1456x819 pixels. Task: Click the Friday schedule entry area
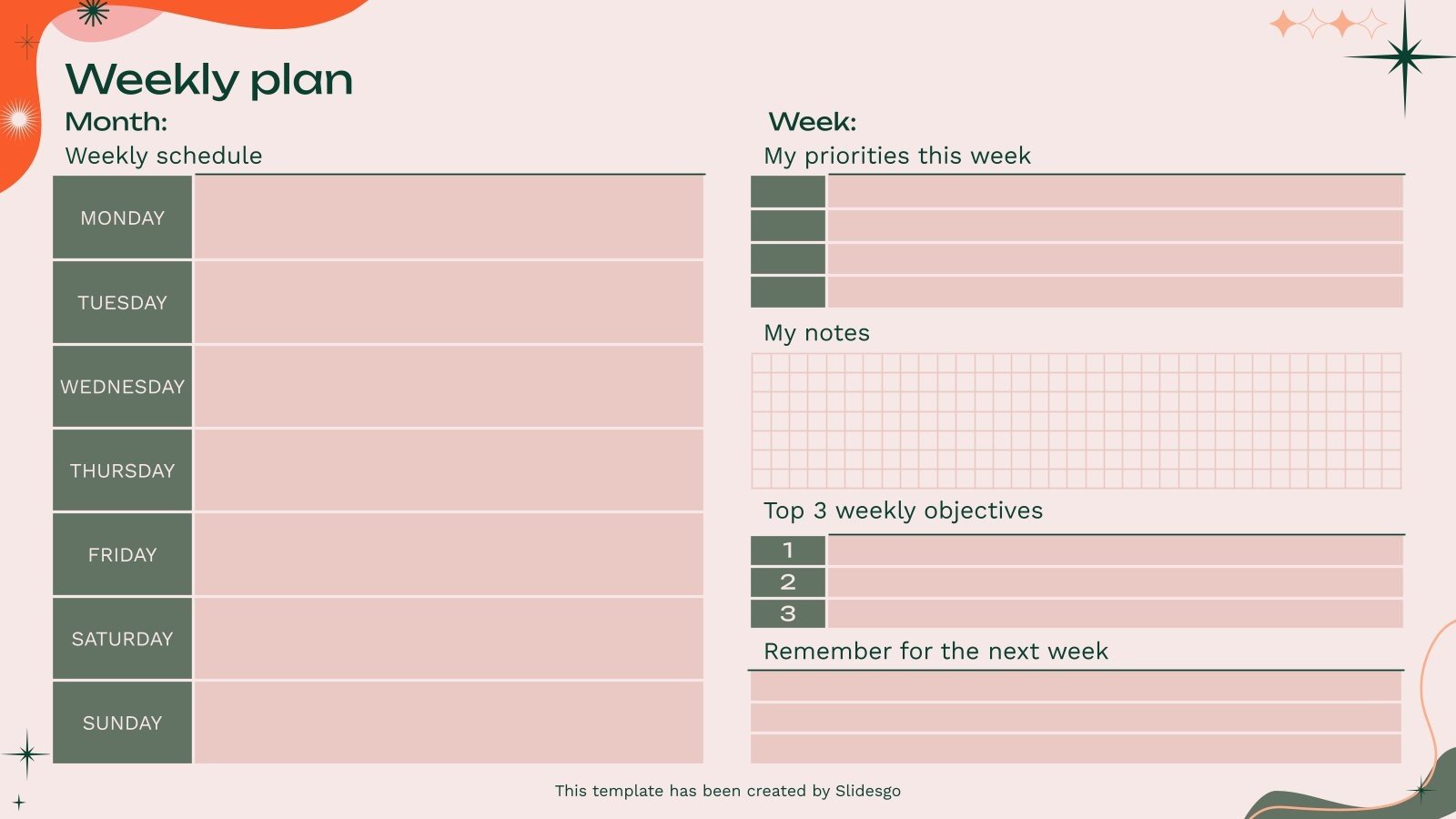click(449, 555)
